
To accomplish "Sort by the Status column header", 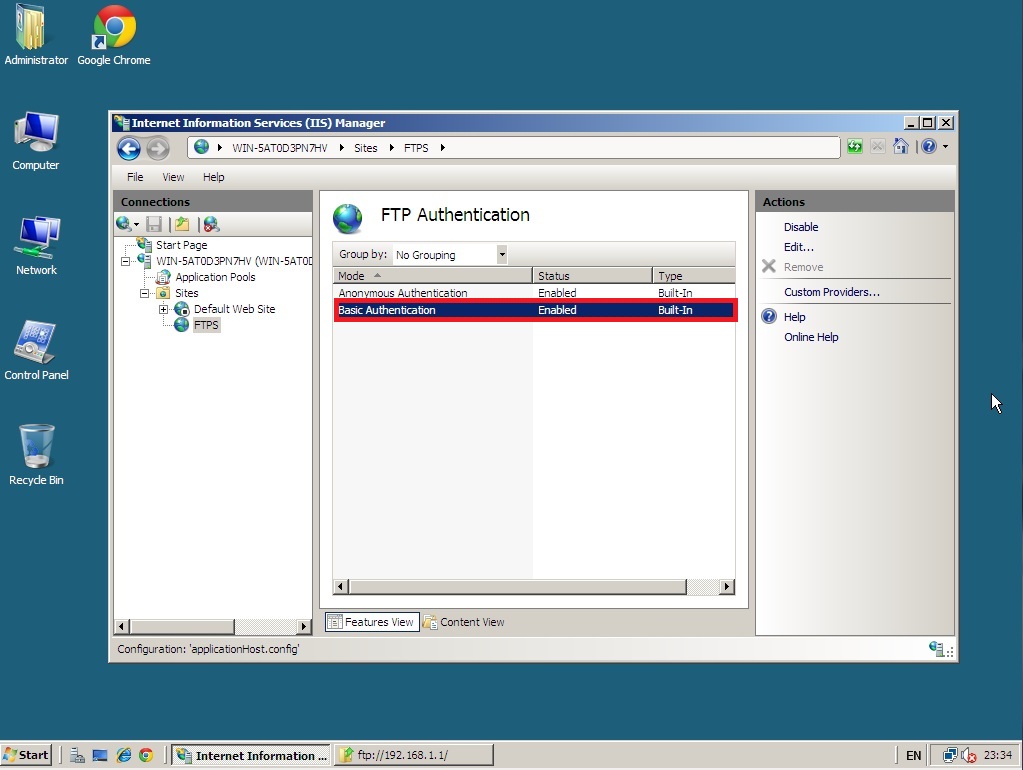I will pos(592,275).
